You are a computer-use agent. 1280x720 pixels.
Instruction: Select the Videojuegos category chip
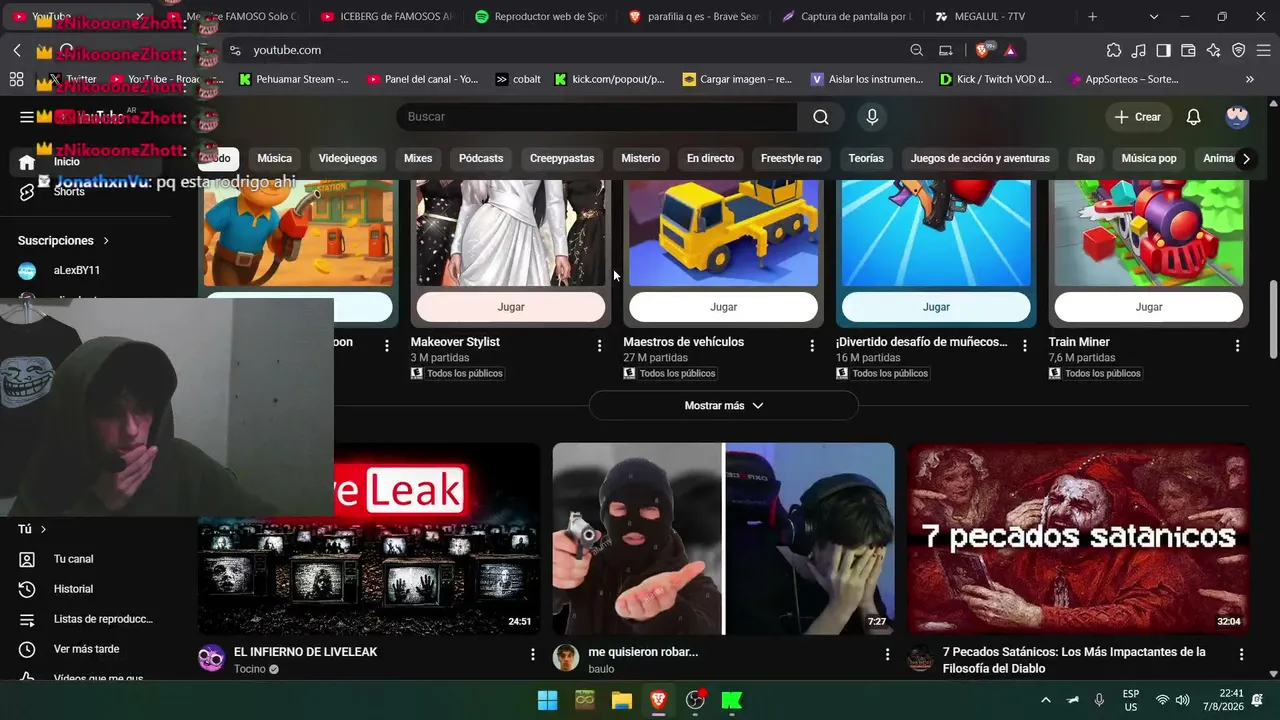[348, 158]
